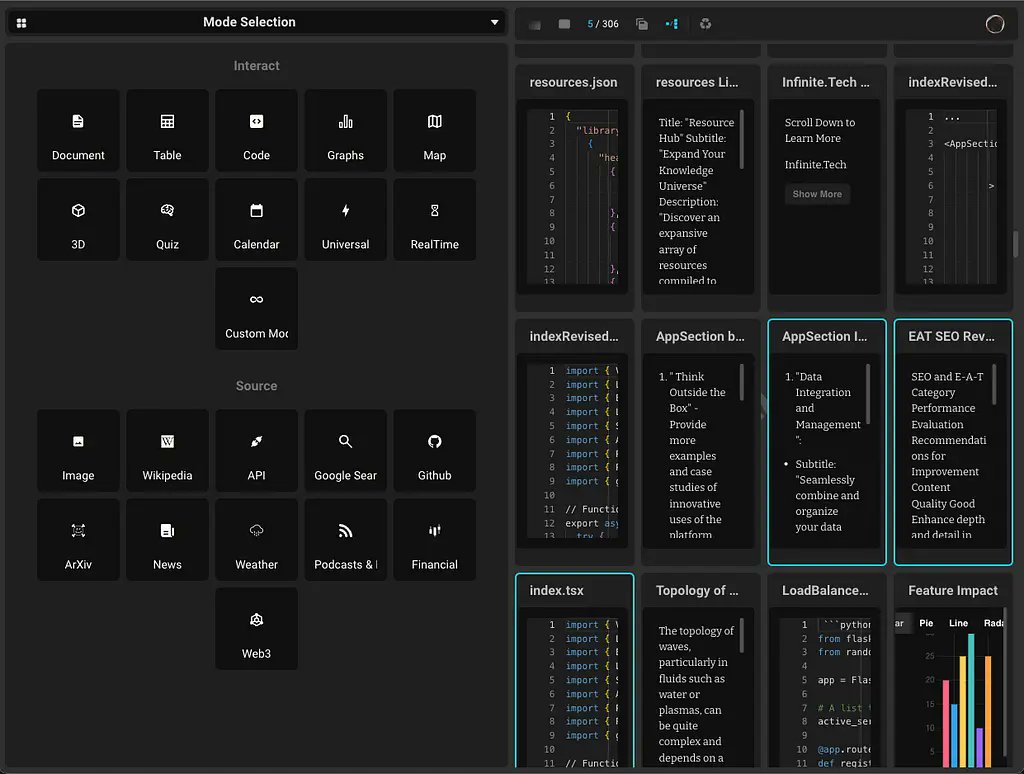This screenshot has height=774, width=1024.
Task: Select the 3D mode tile
Action: tap(78, 219)
